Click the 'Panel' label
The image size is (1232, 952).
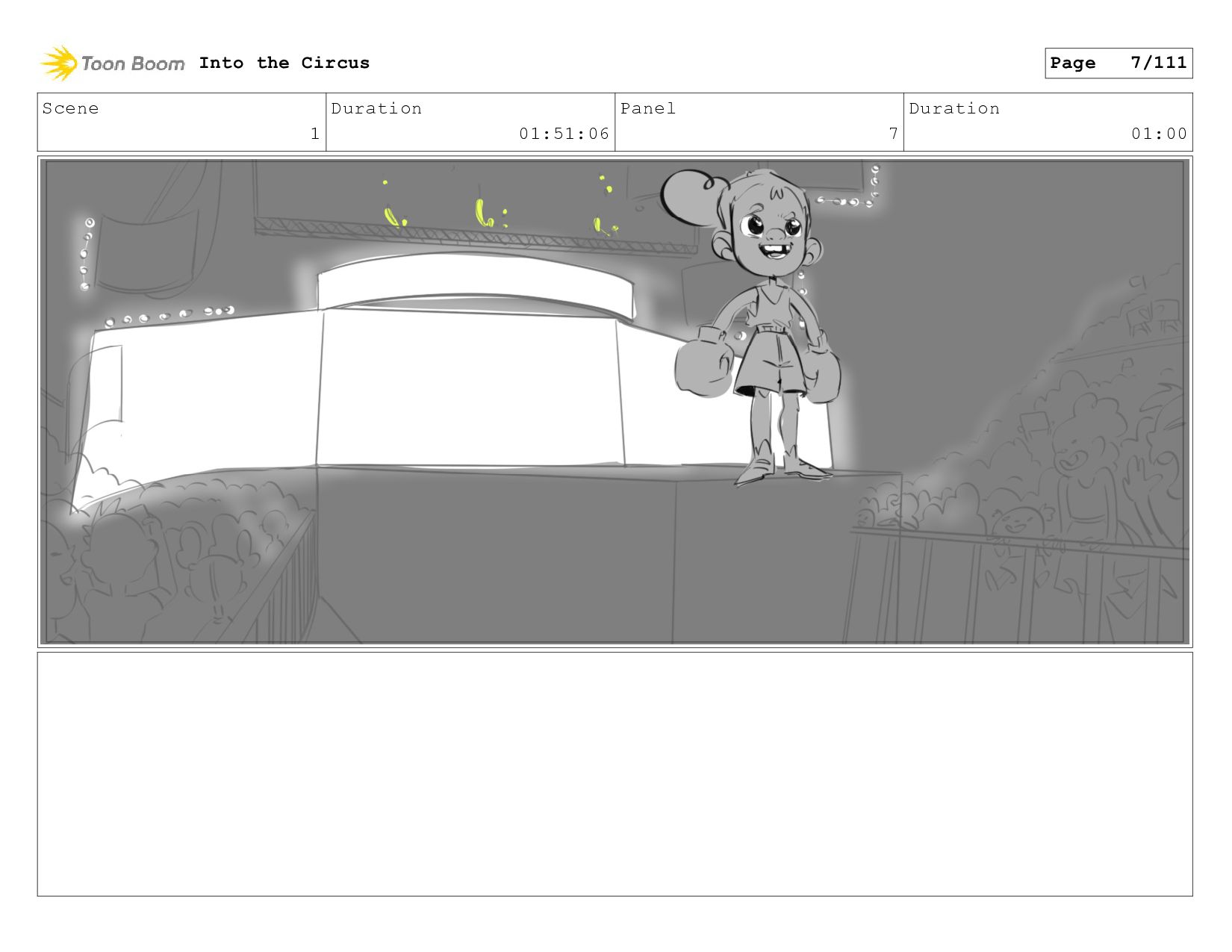[x=648, y=108]
